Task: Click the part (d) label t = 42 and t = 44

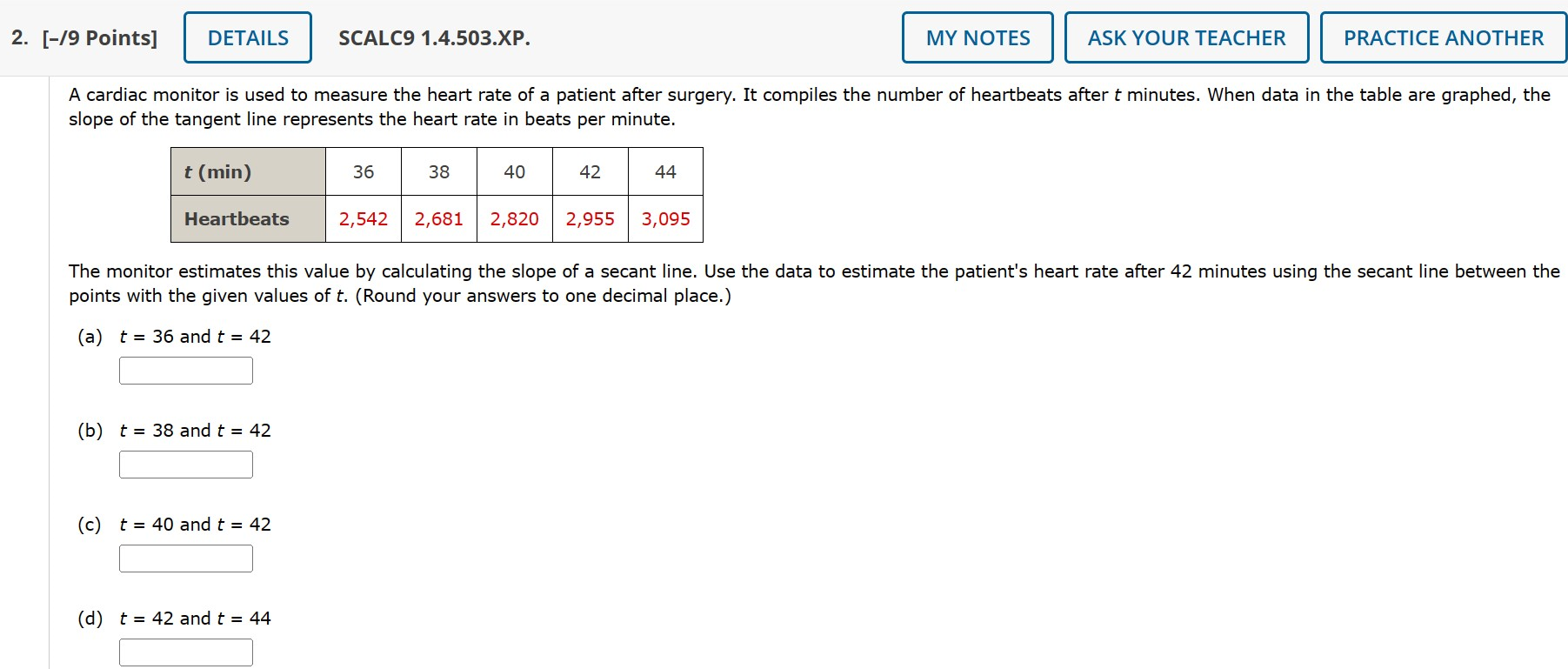Action: pos(195,618)
